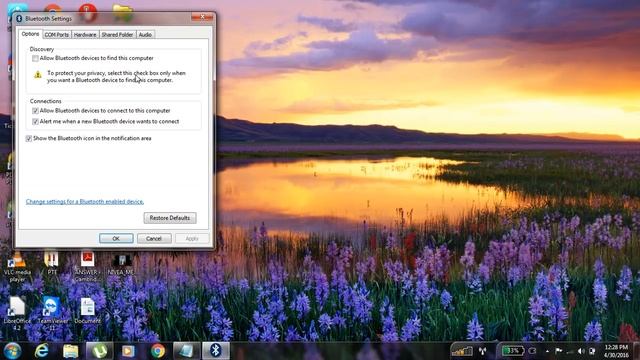This screenshot has width=640, height=360.
Task: Select the ANSWER PDF desktop icon
Action: coord(87,267)
